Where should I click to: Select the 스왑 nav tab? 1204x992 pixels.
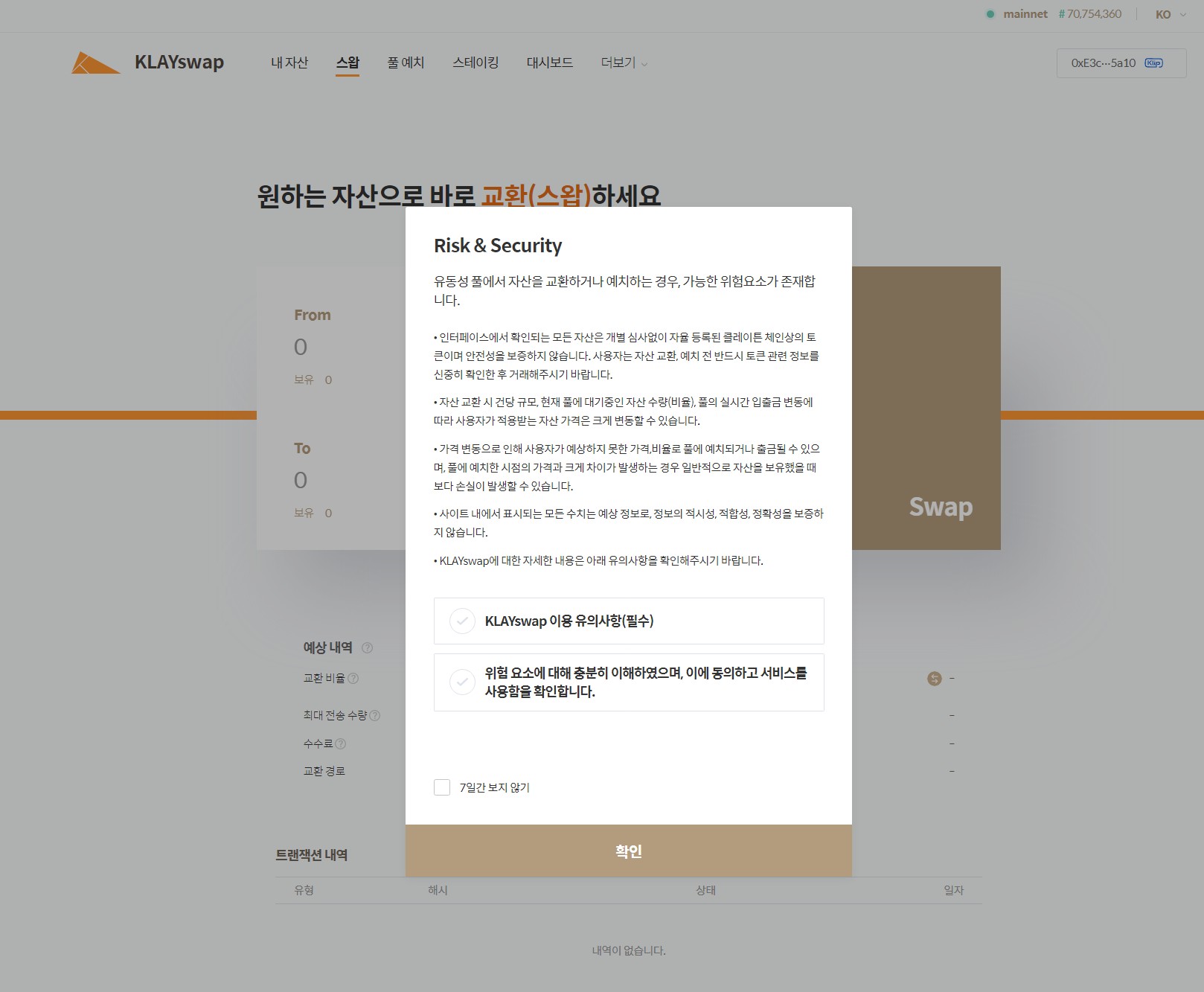(348, 63)
